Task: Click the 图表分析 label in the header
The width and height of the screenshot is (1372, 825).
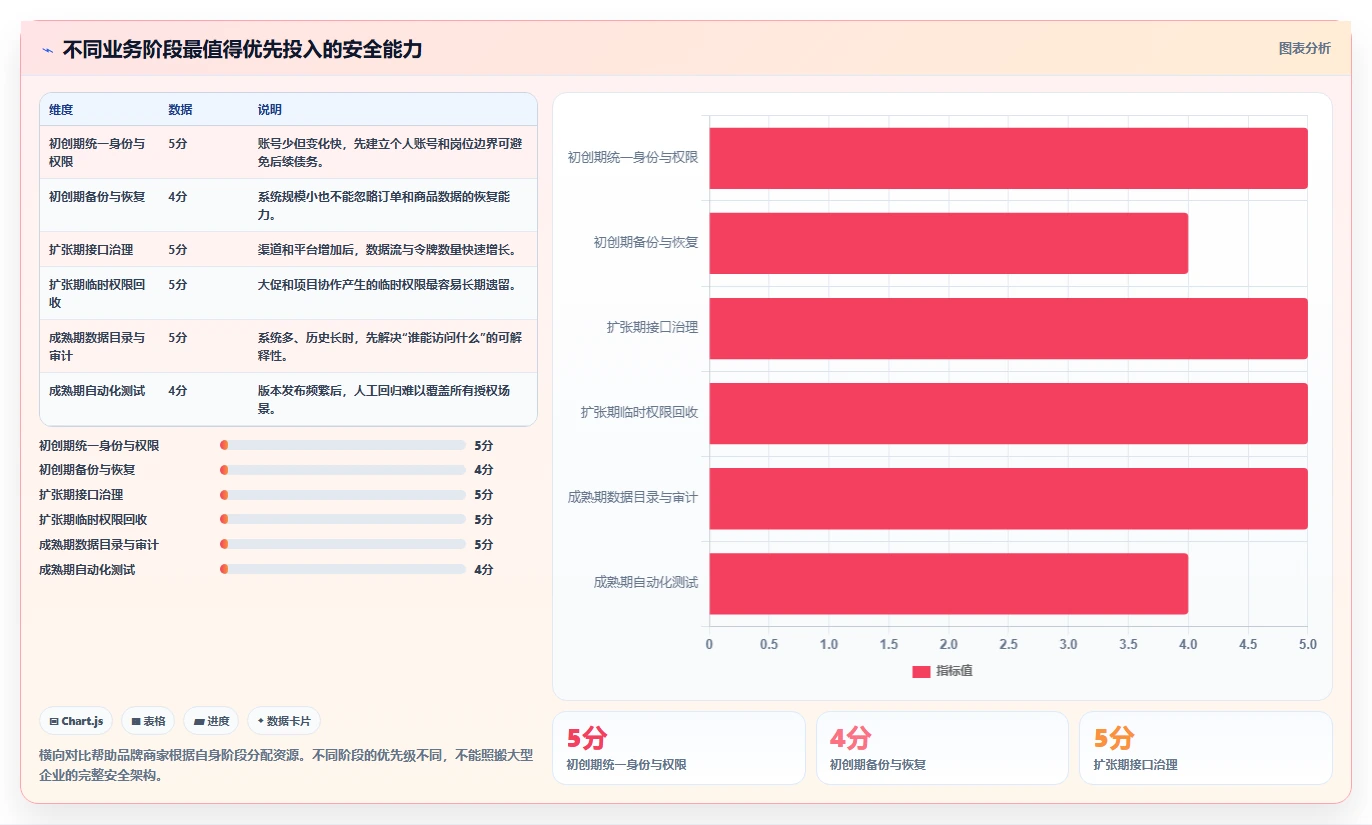Action: [1305, 48]
